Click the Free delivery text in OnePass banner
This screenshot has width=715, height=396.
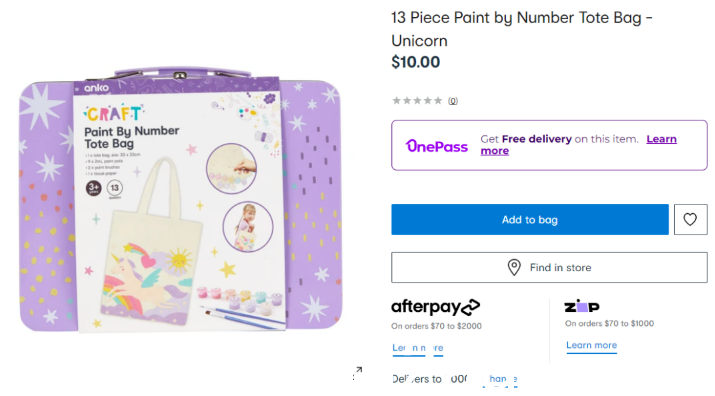point(537,139)
